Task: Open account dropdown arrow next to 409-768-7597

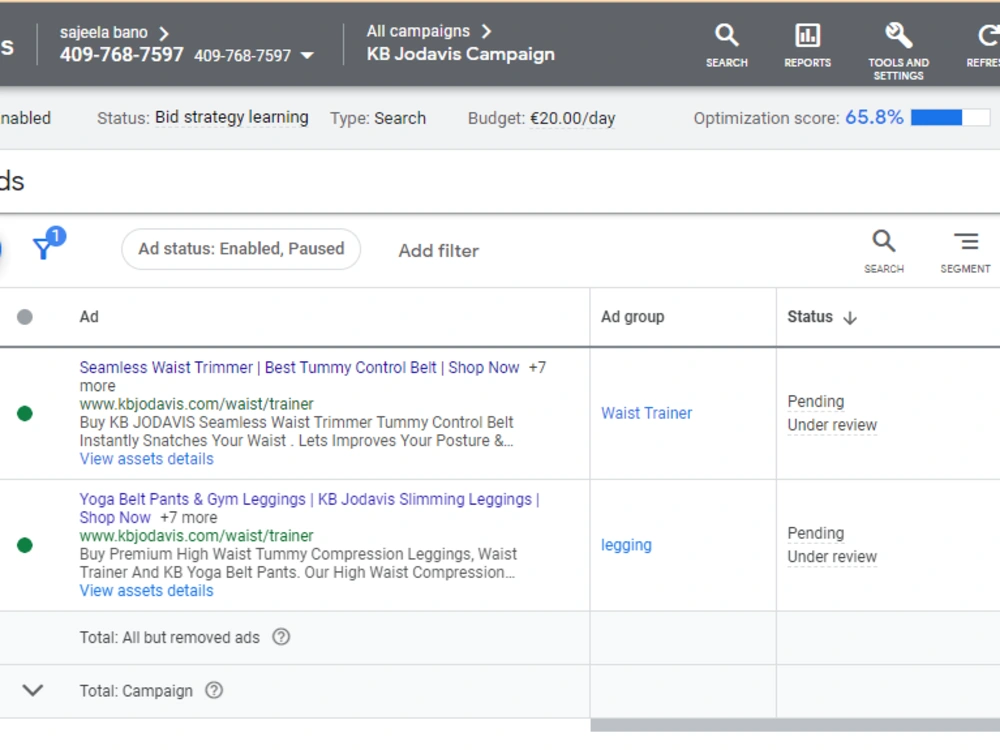Action: coord(307,55)
